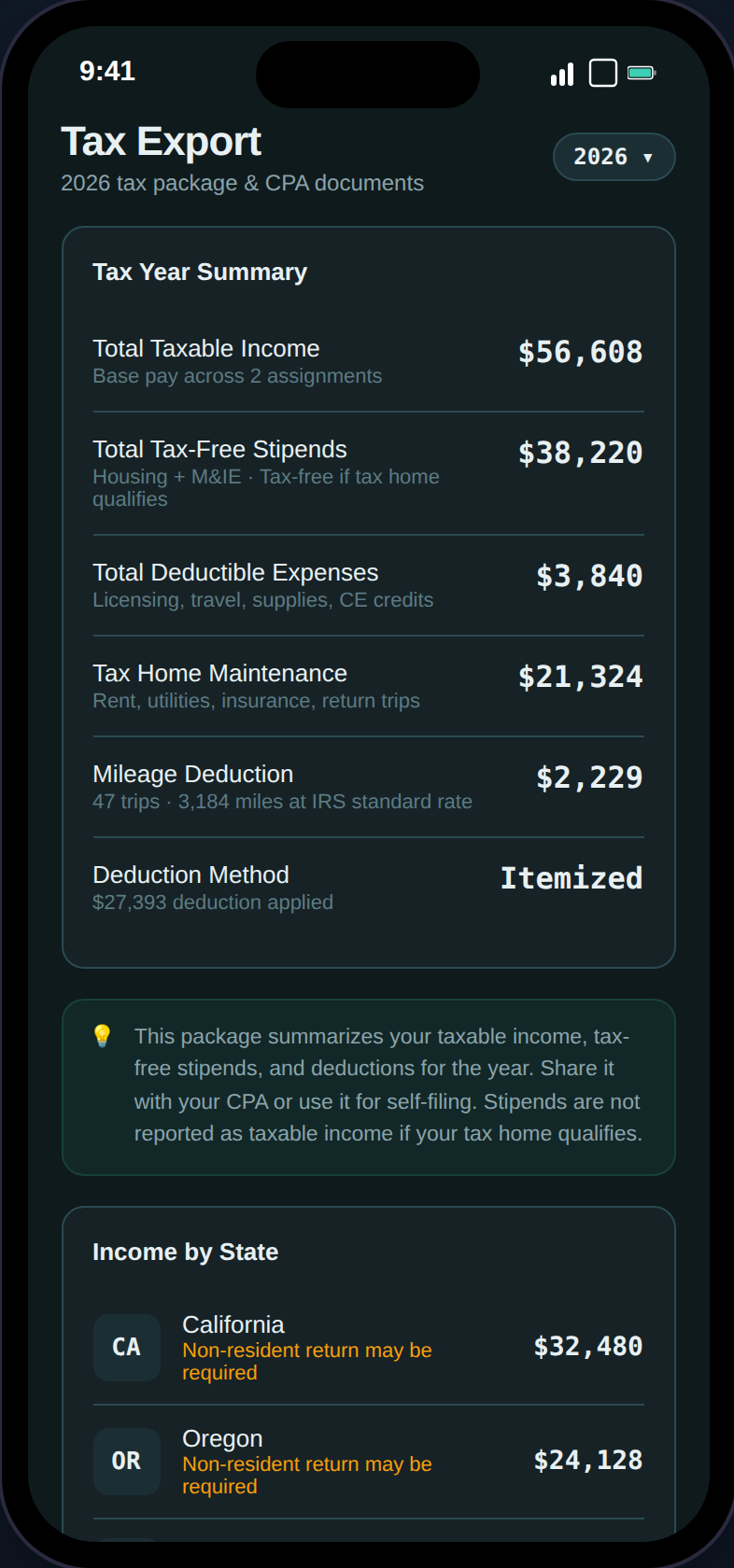734x1568 pixels.
Task: Tap the Itemized deduction method value
Action: (x=571, y=877)
